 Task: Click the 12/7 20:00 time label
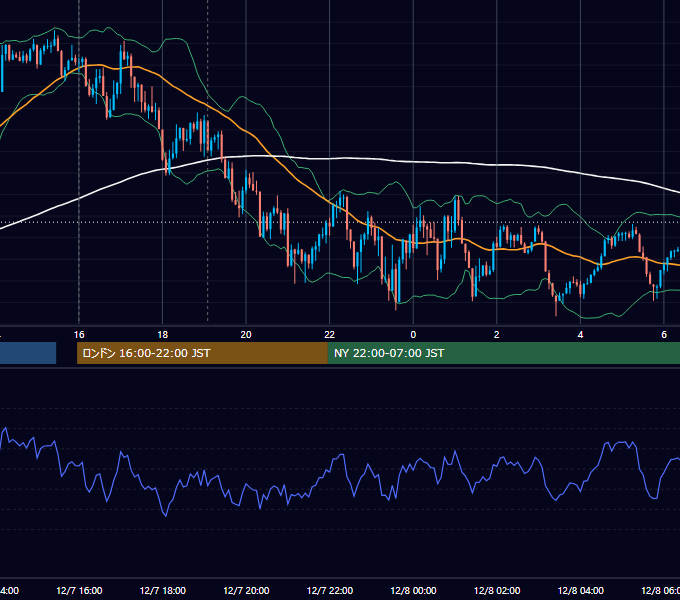pyautogui.click(x=246, y=590)
